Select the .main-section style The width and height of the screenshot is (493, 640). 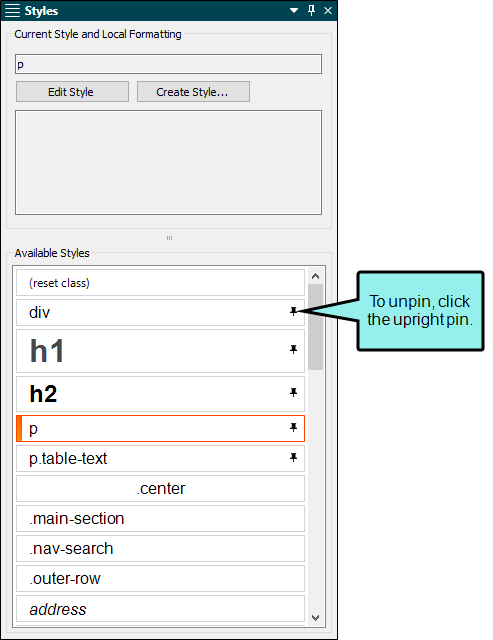160,518
